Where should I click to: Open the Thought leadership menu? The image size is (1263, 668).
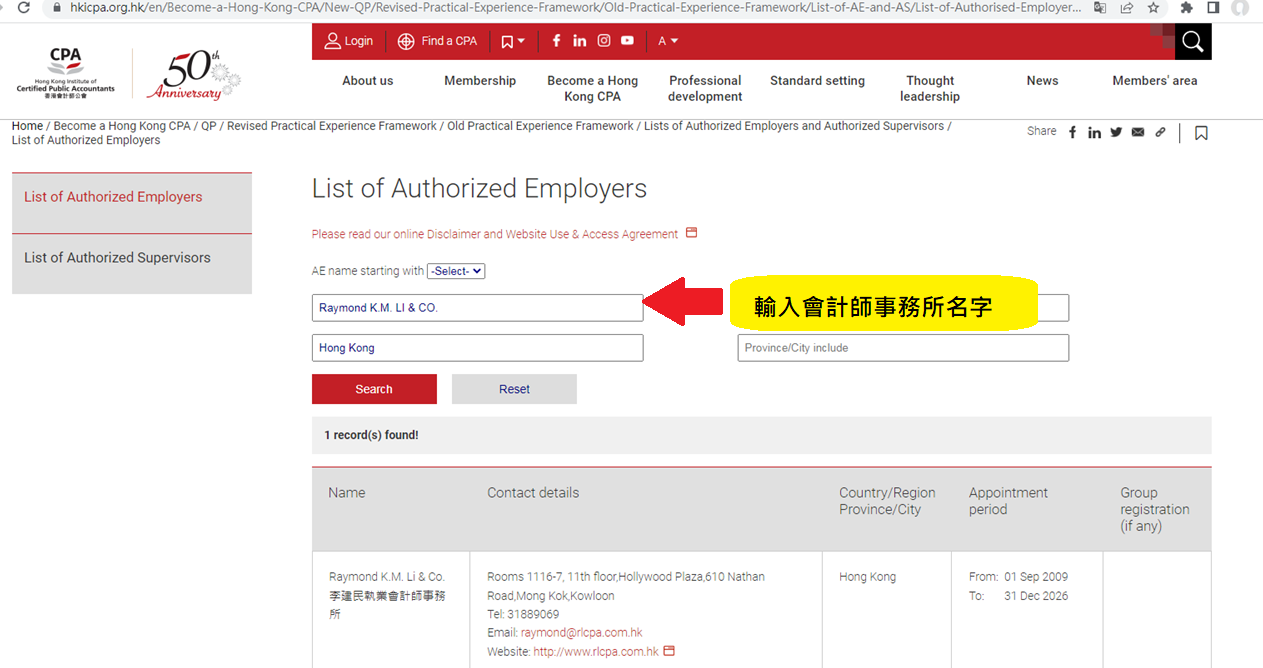930,89
